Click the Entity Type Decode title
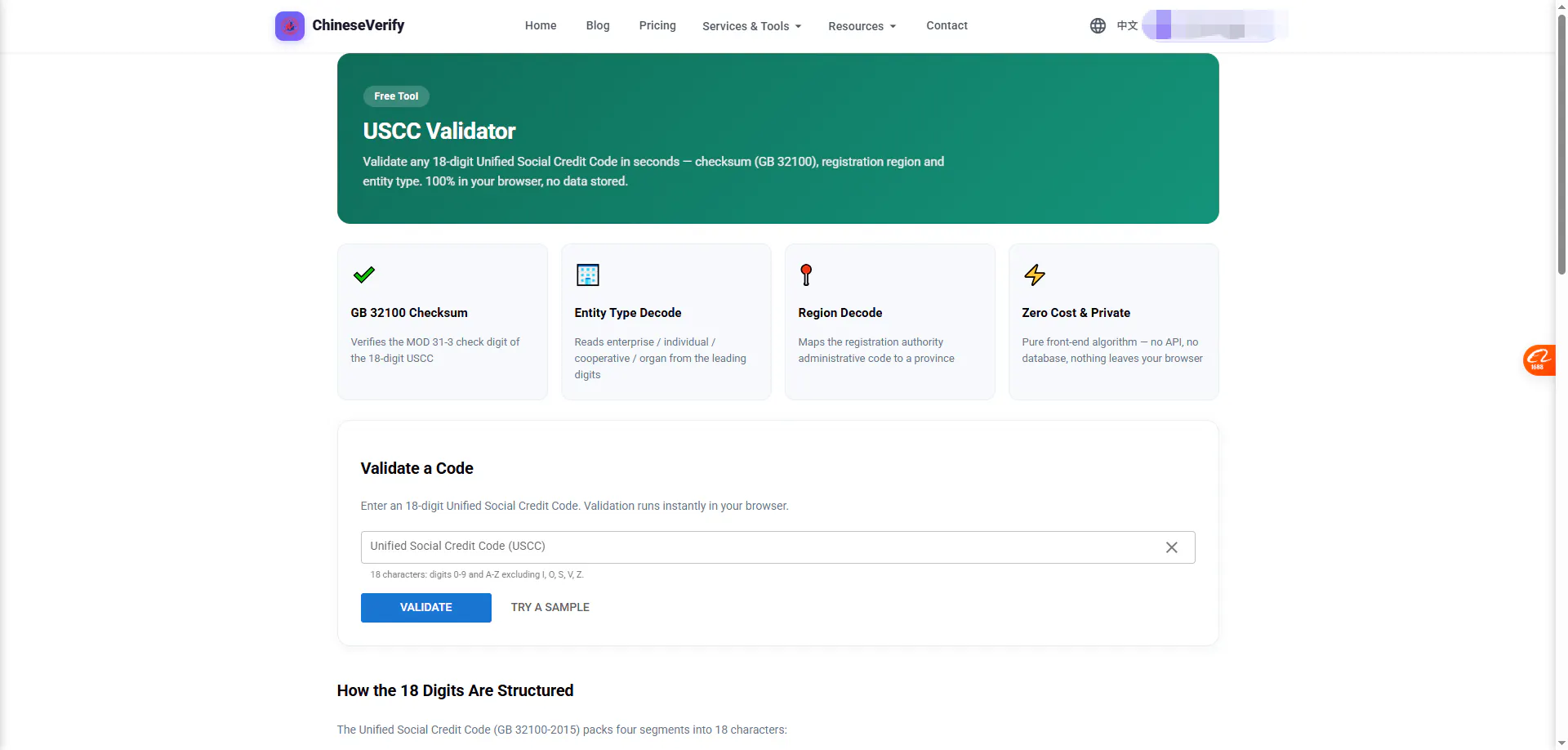 point(628,313)
